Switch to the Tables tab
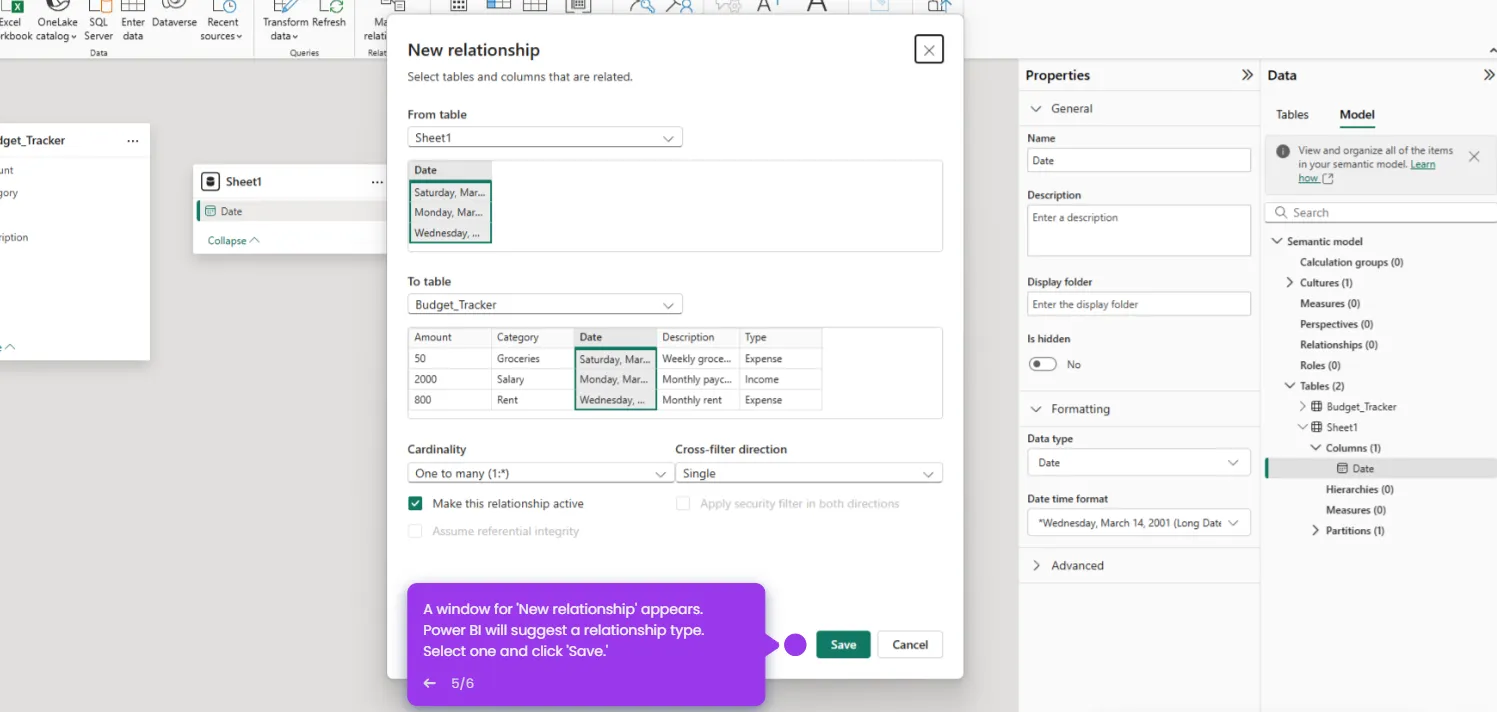Viewport: 1497px width, 712px height. coord(1292,115)
